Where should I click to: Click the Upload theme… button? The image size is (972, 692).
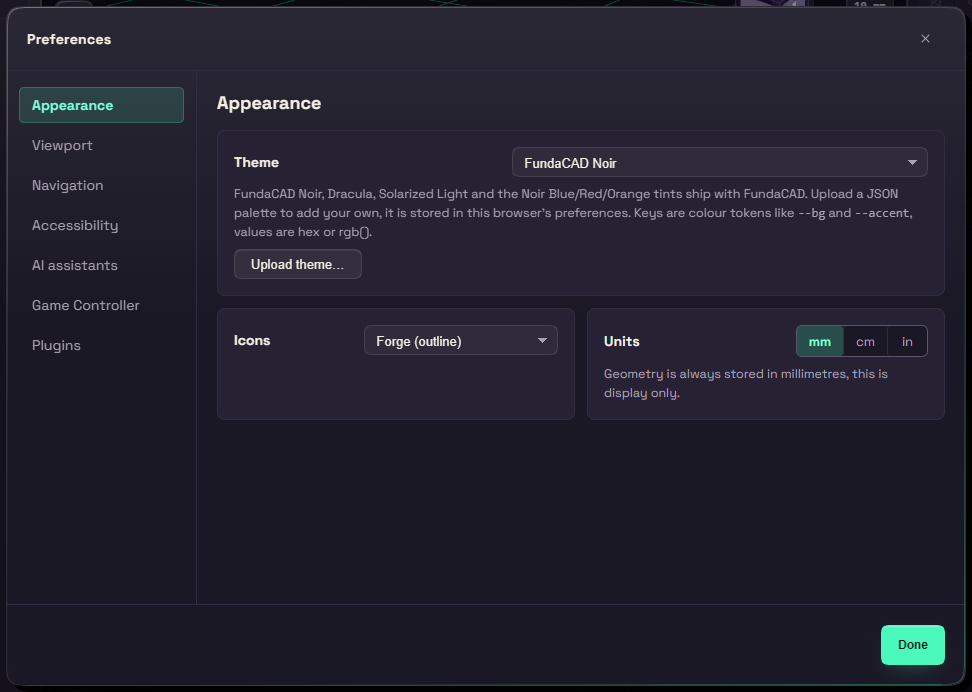point(298,264)
